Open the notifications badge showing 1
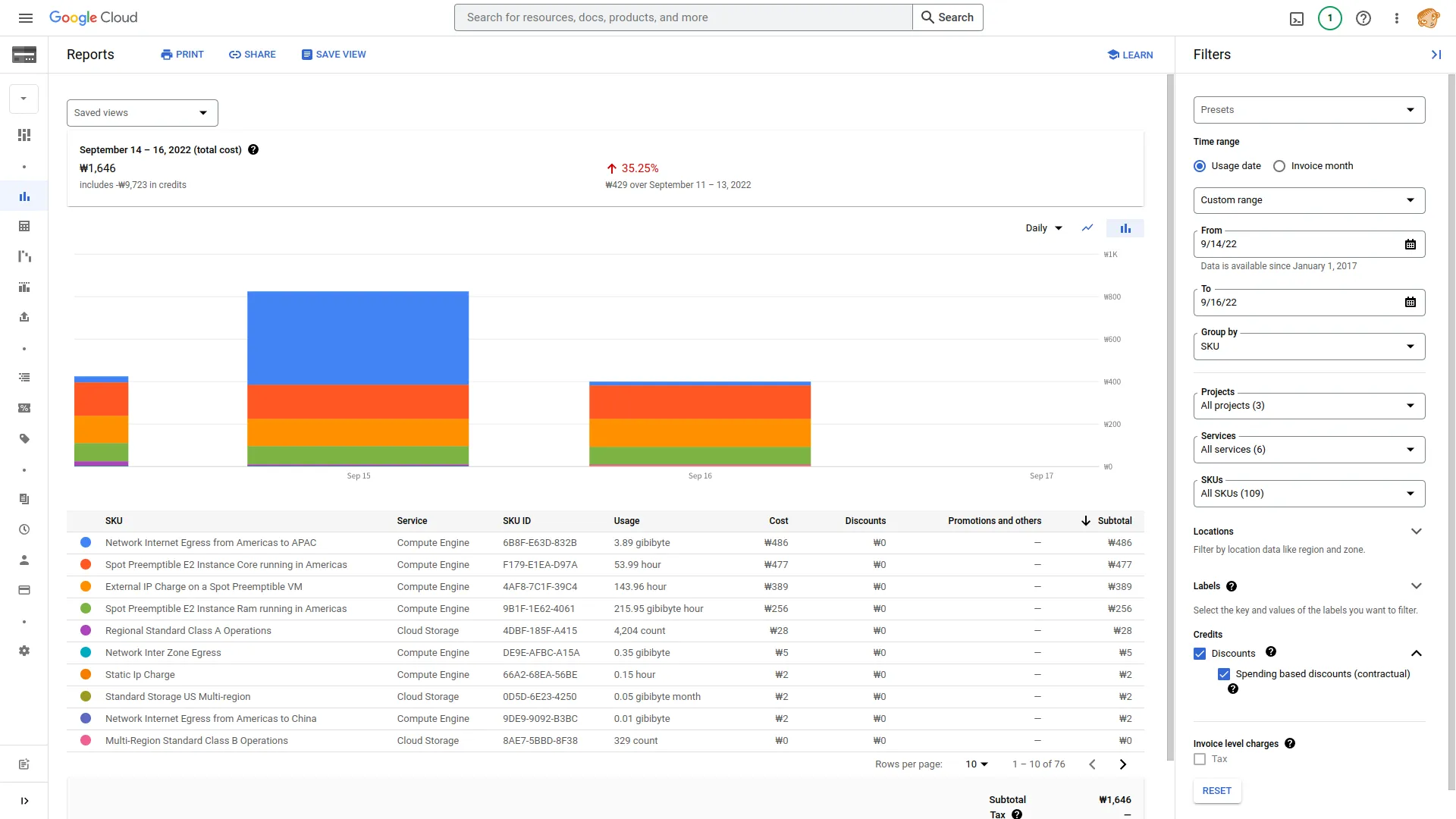Viewport: 1456px width, 819px height. tap(1330, 18)
